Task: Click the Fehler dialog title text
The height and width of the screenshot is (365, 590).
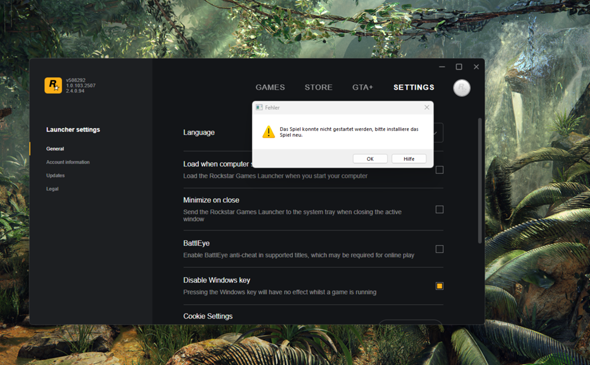Action: coord(272,108)
